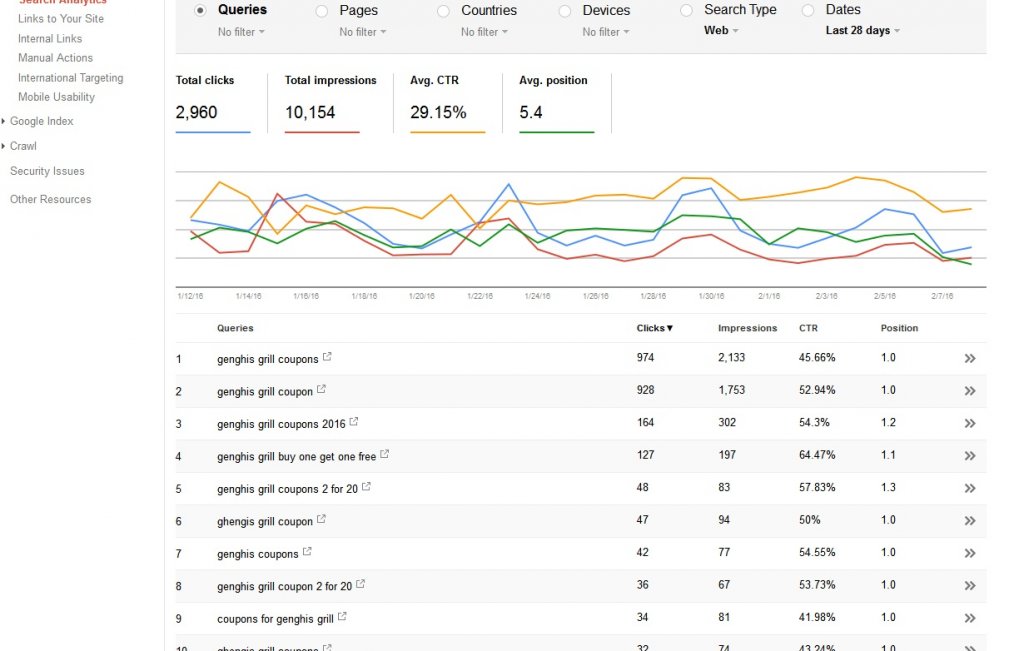Open external link for 'genghis grill buy one get one free'
The image size is (1024, 651).
[x=385, y=454]
